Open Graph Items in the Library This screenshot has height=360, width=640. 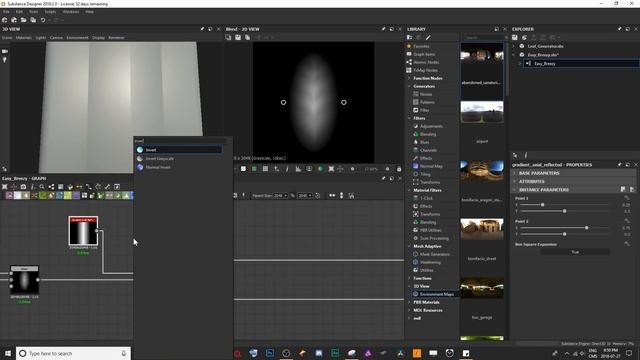(x=424, y=54)
